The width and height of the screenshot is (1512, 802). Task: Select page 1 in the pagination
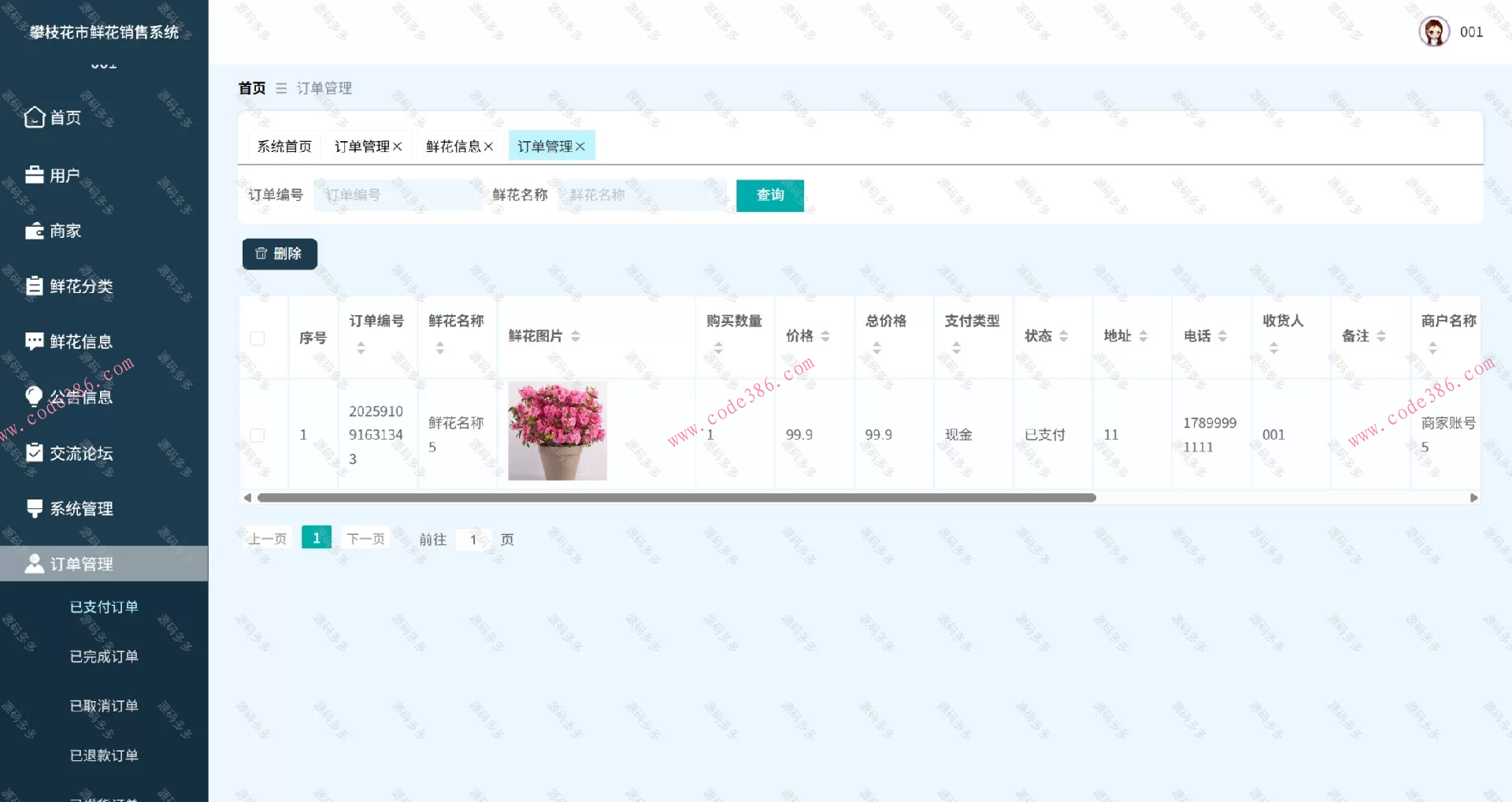[x=316, y=537]
